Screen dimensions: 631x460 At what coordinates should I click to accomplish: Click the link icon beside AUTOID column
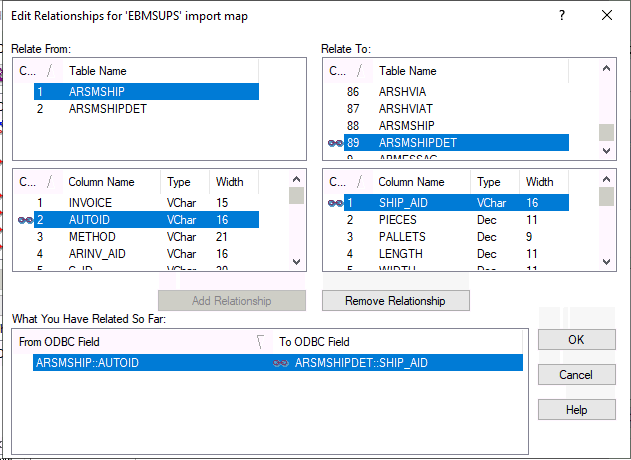pos(26,220)
